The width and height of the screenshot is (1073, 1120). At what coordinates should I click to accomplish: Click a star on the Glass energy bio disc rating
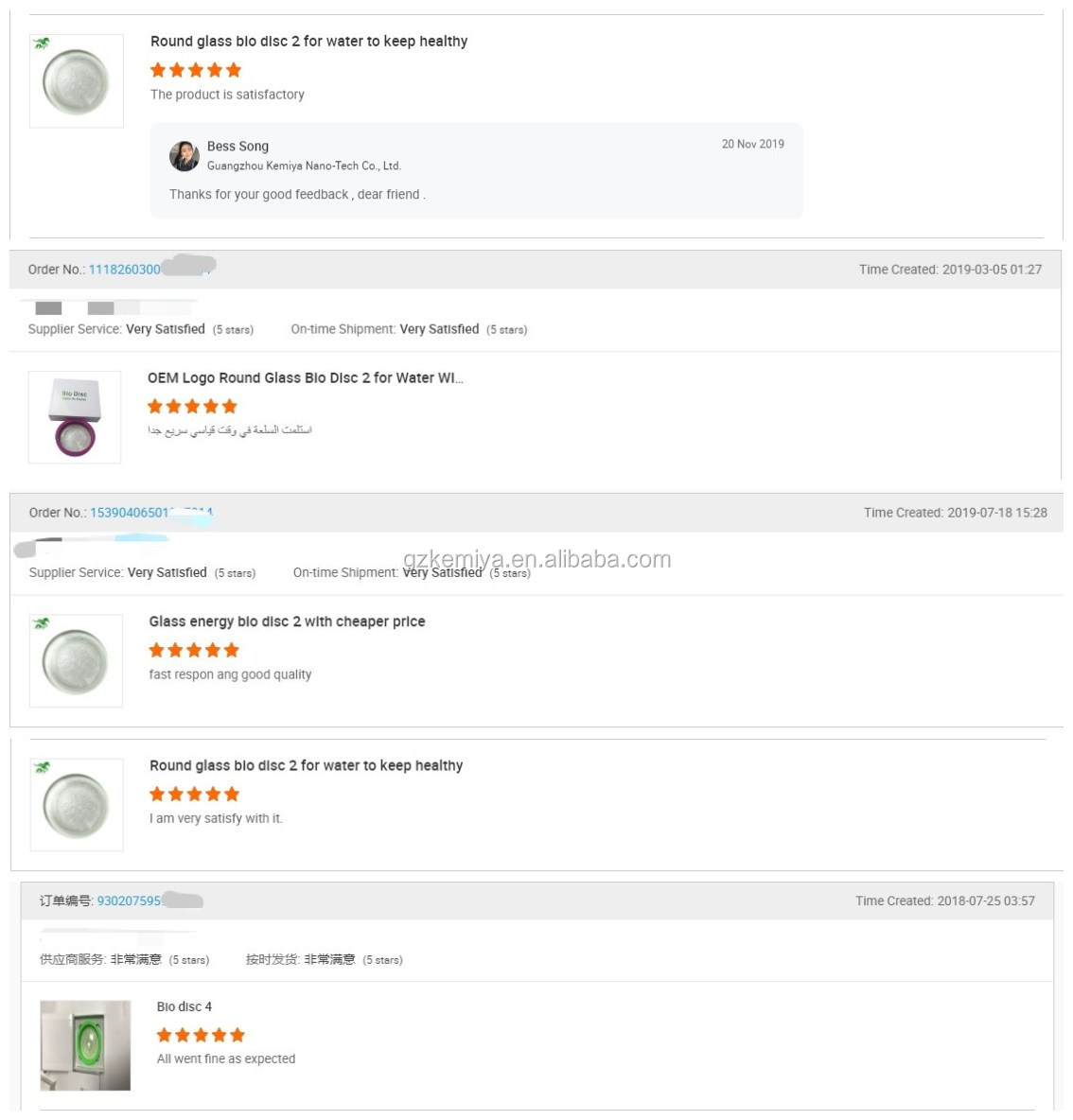pyautogui.click(x=192, y=650)
